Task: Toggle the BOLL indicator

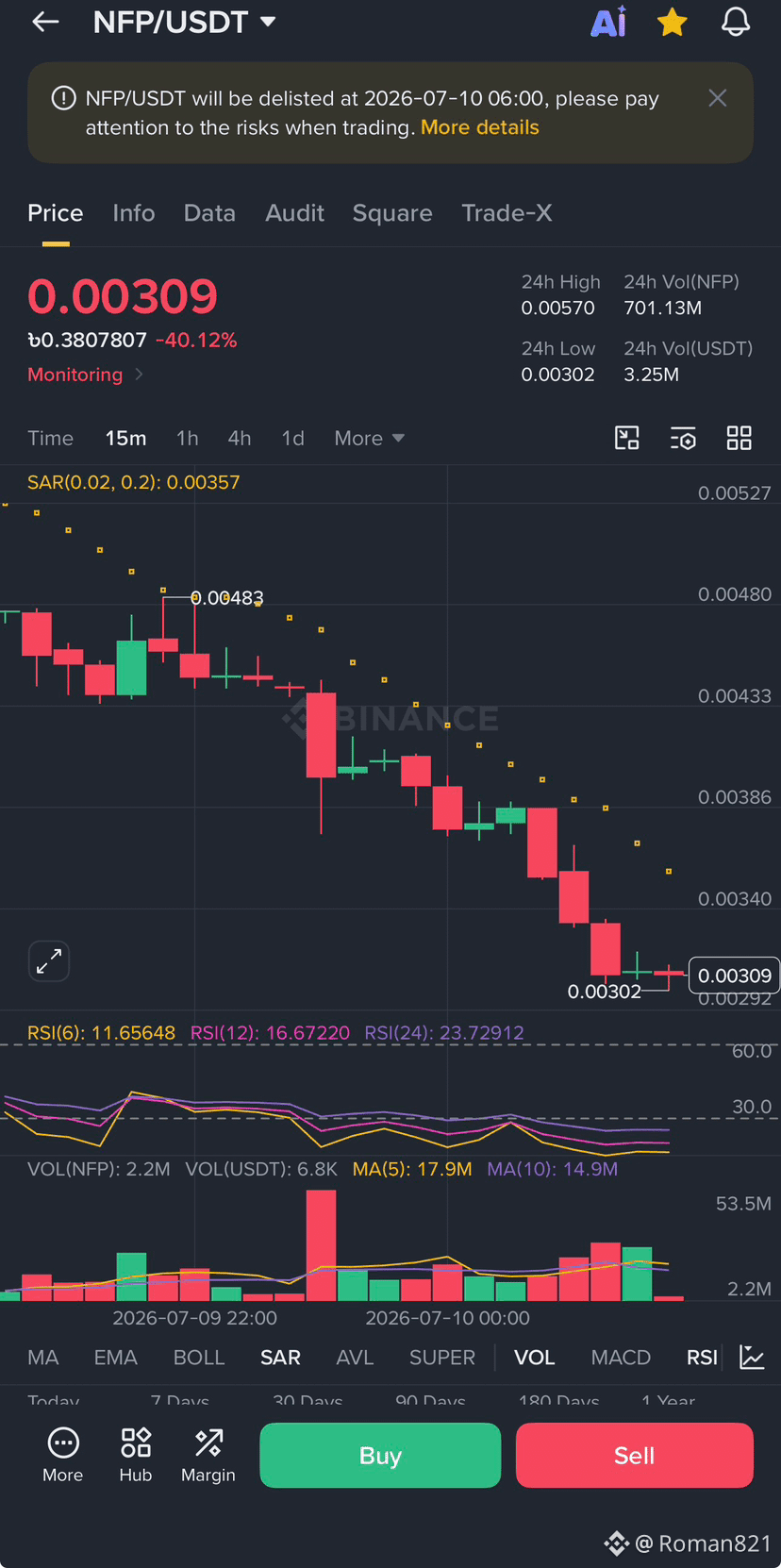Action: click(199, 1358)
